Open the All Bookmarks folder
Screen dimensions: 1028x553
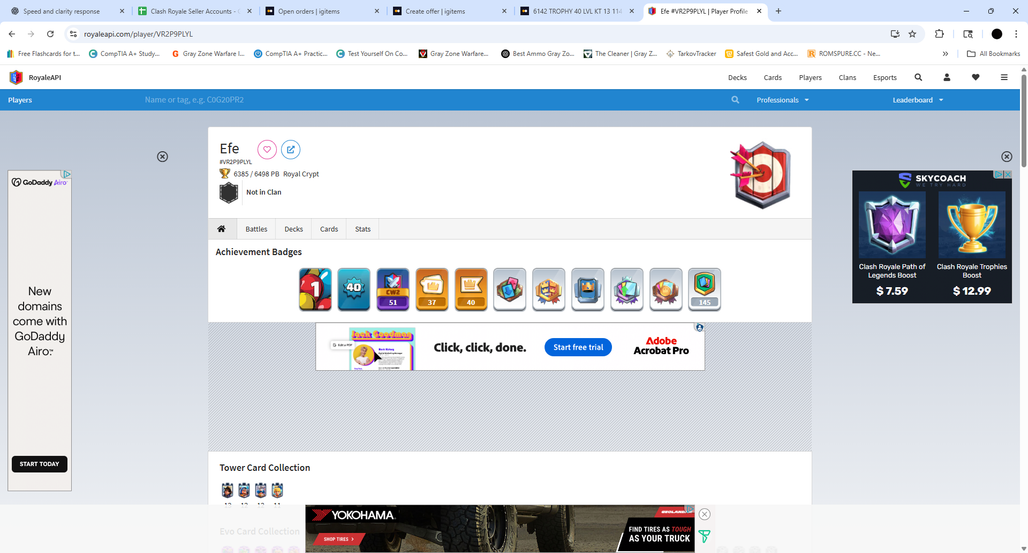click(993, 54)
